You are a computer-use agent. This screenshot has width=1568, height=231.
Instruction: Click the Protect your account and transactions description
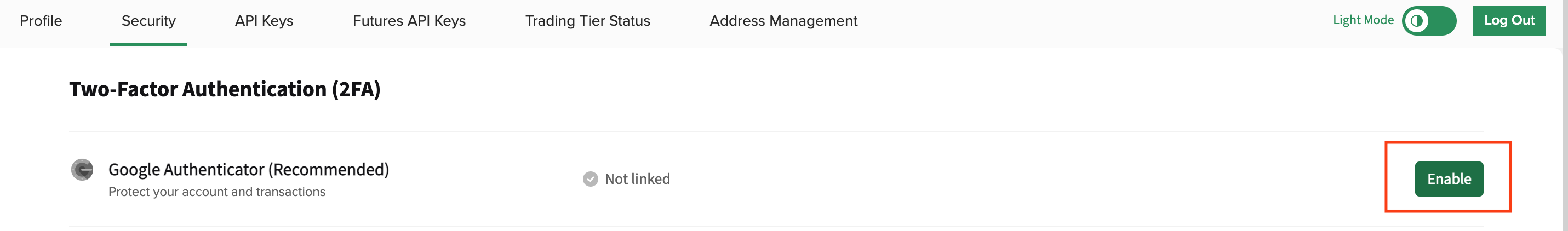pyautogui.click(x=217, y=192)
